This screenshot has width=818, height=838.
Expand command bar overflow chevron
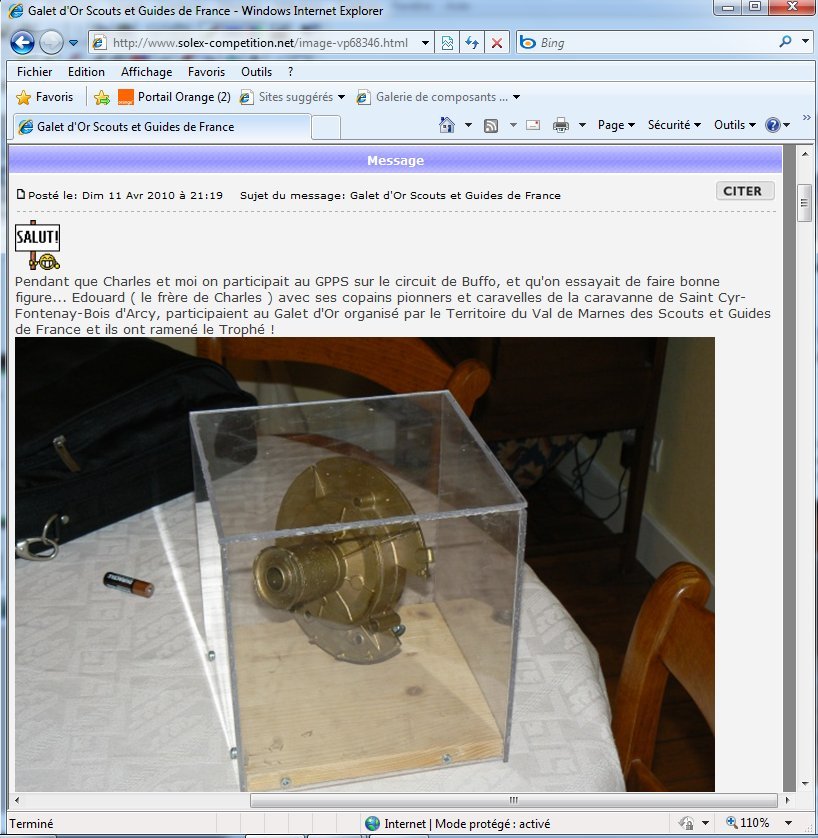[806, 118]
